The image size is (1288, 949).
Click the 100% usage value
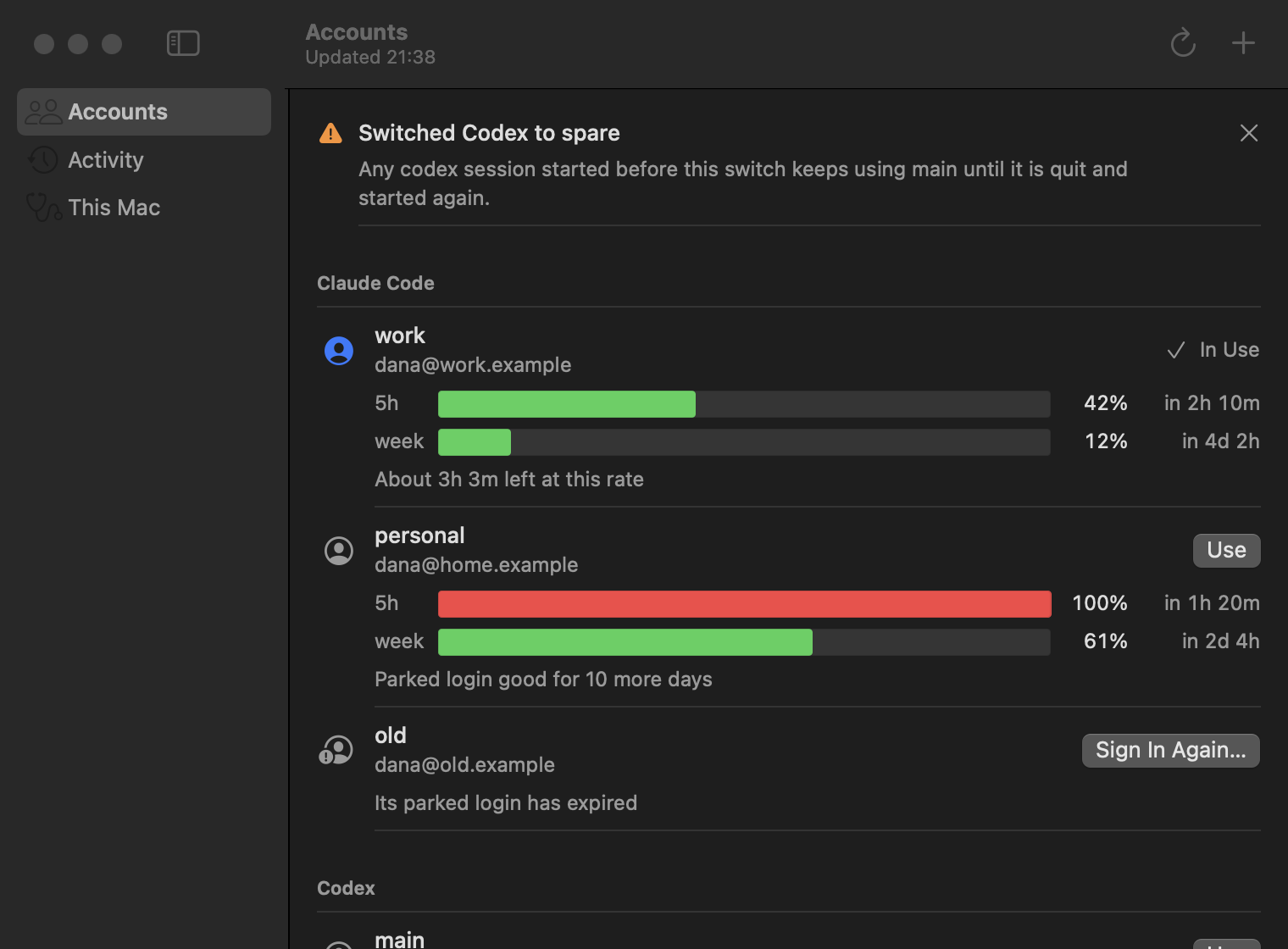[1100, 603]
